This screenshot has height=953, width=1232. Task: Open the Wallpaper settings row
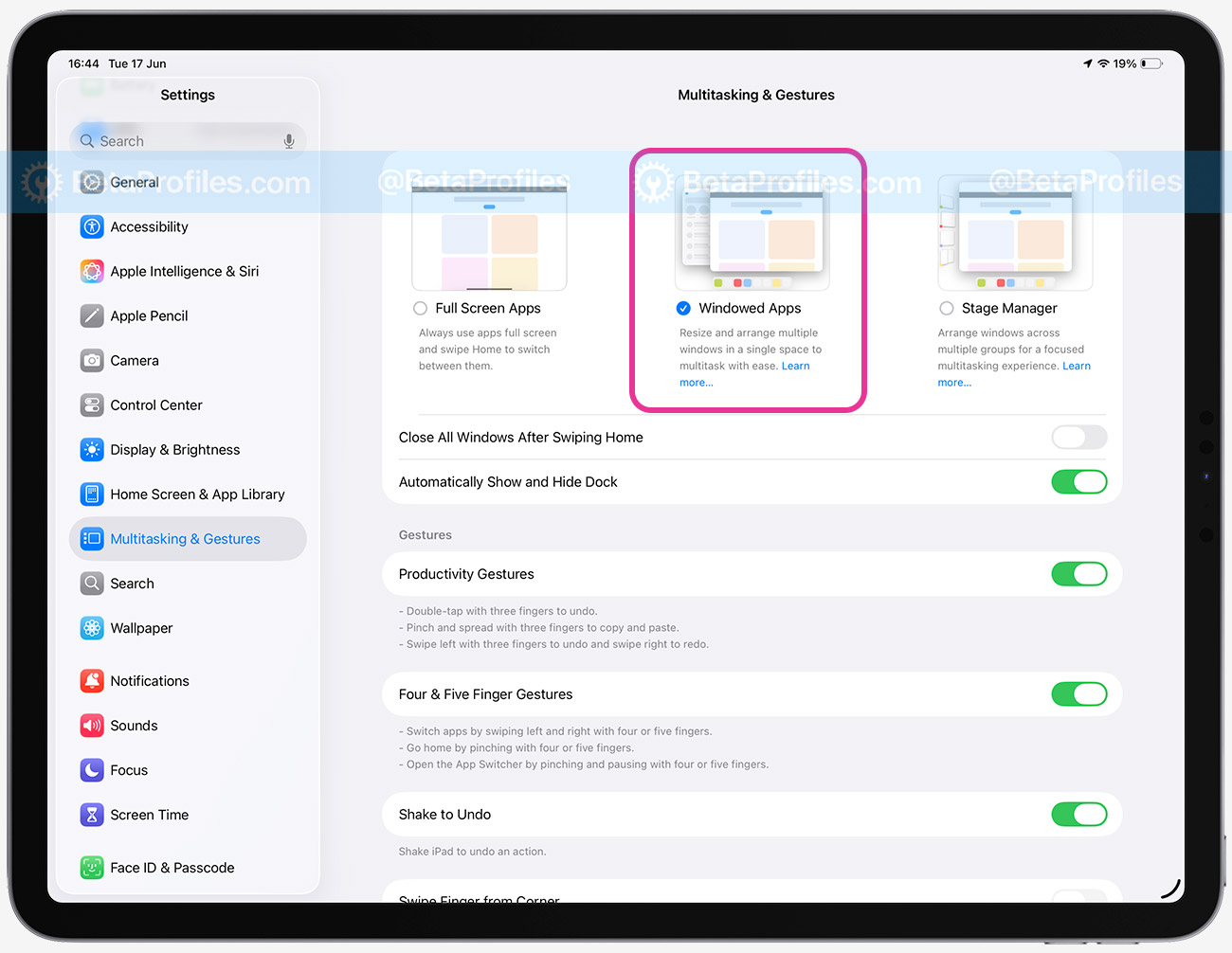tap(188, 627)
